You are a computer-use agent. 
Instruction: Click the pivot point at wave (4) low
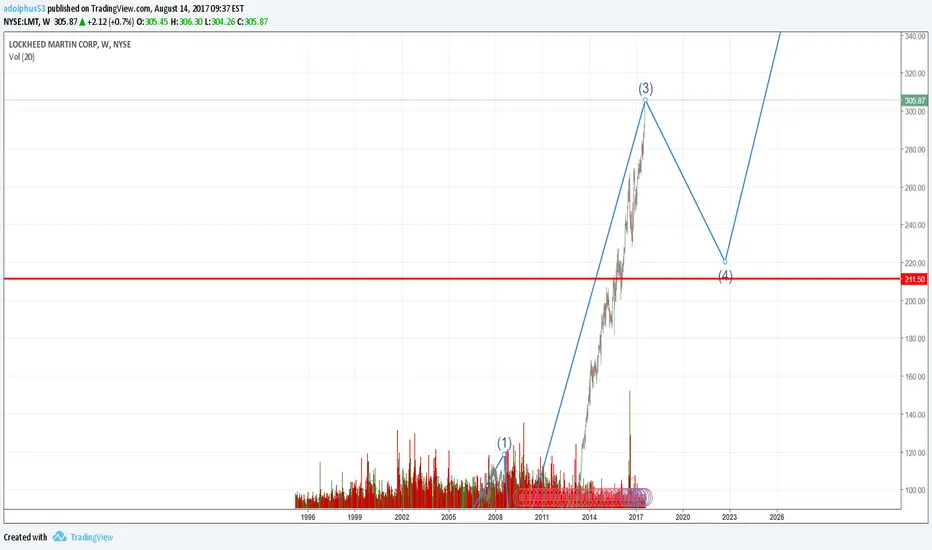point(725,262)
